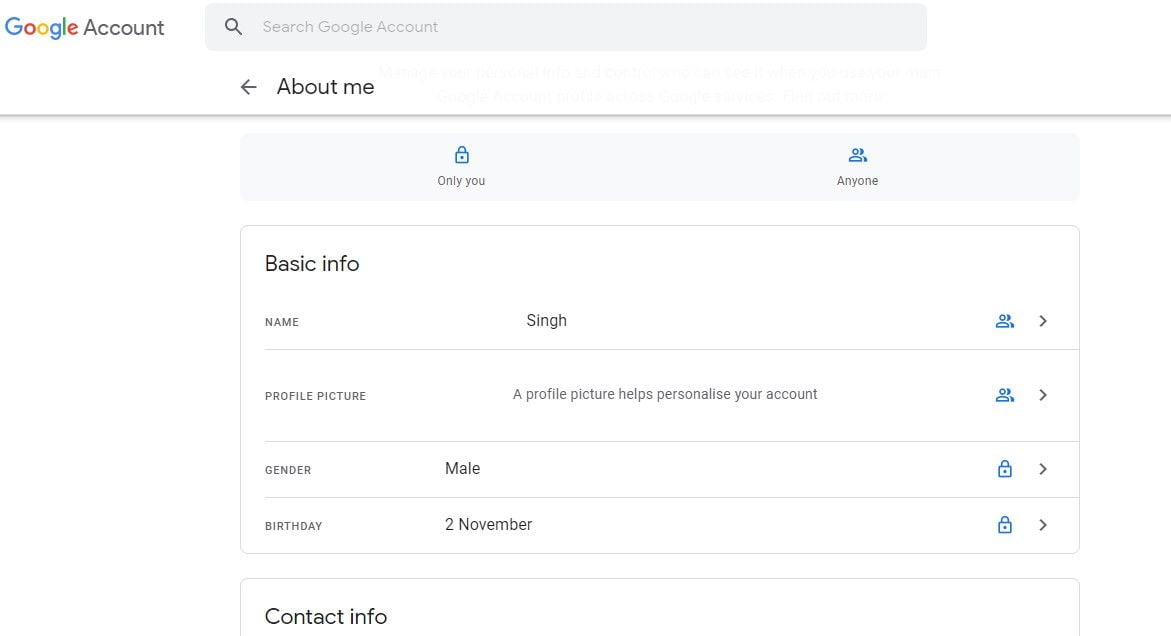1171x636 pixels.
Task: Select the Male gender value
Action: (462, 469)
